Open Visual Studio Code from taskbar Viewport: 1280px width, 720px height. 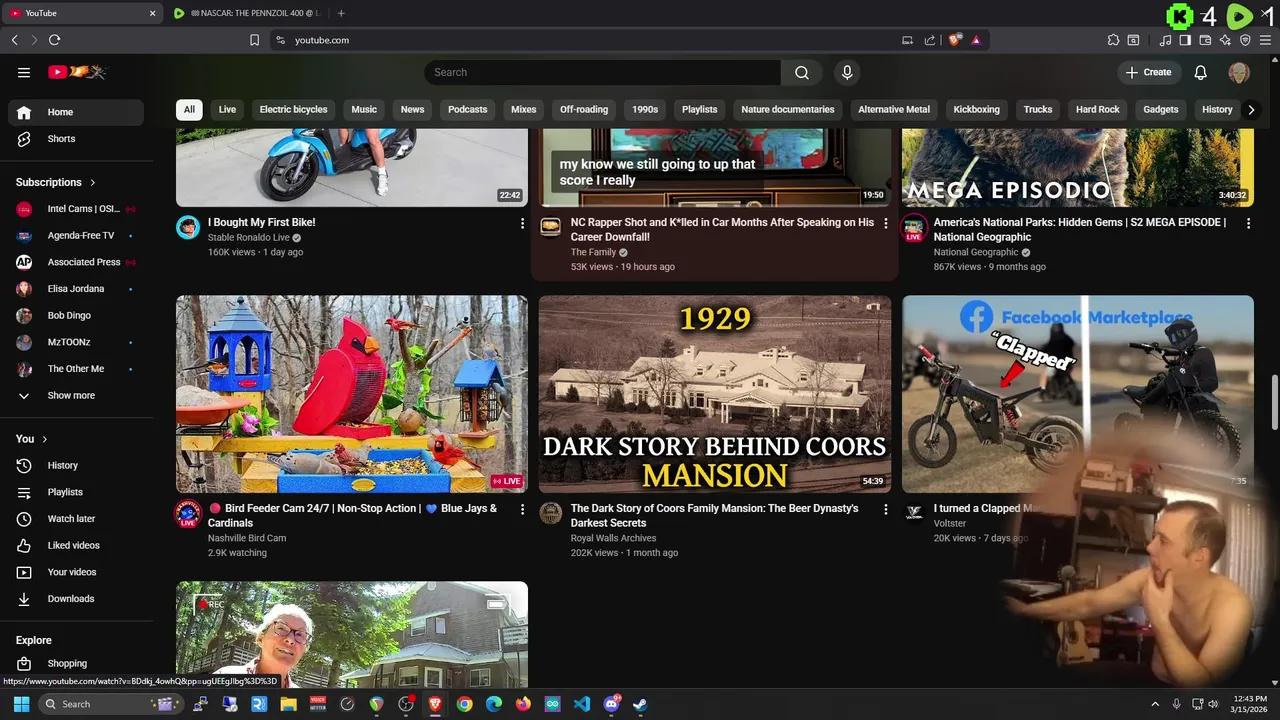582,704
